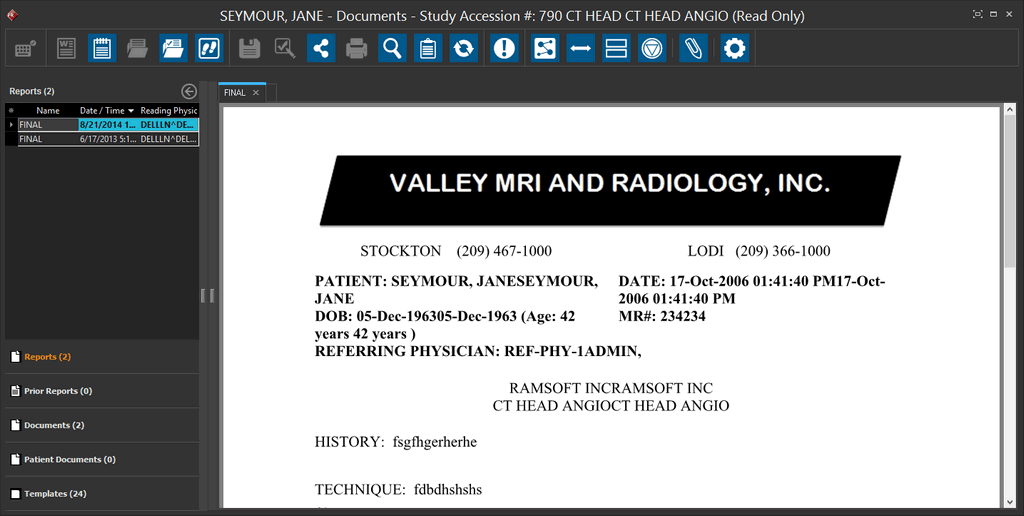Click the horizontal double-arrow fit width icon
Viewport: 1024px width, 516px height.
[581, 48]
